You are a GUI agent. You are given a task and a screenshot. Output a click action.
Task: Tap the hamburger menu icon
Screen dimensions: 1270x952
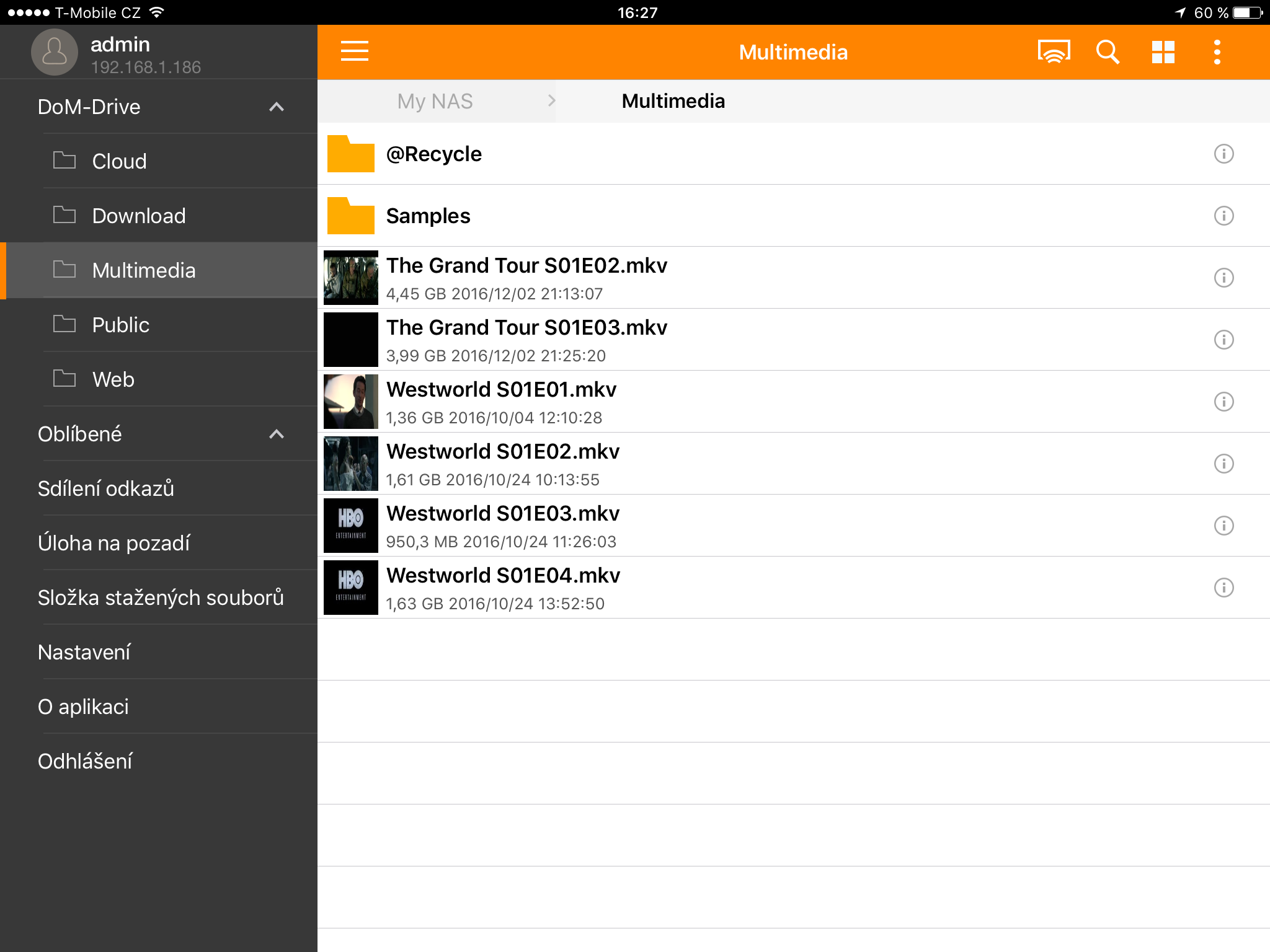pos(354,51)
